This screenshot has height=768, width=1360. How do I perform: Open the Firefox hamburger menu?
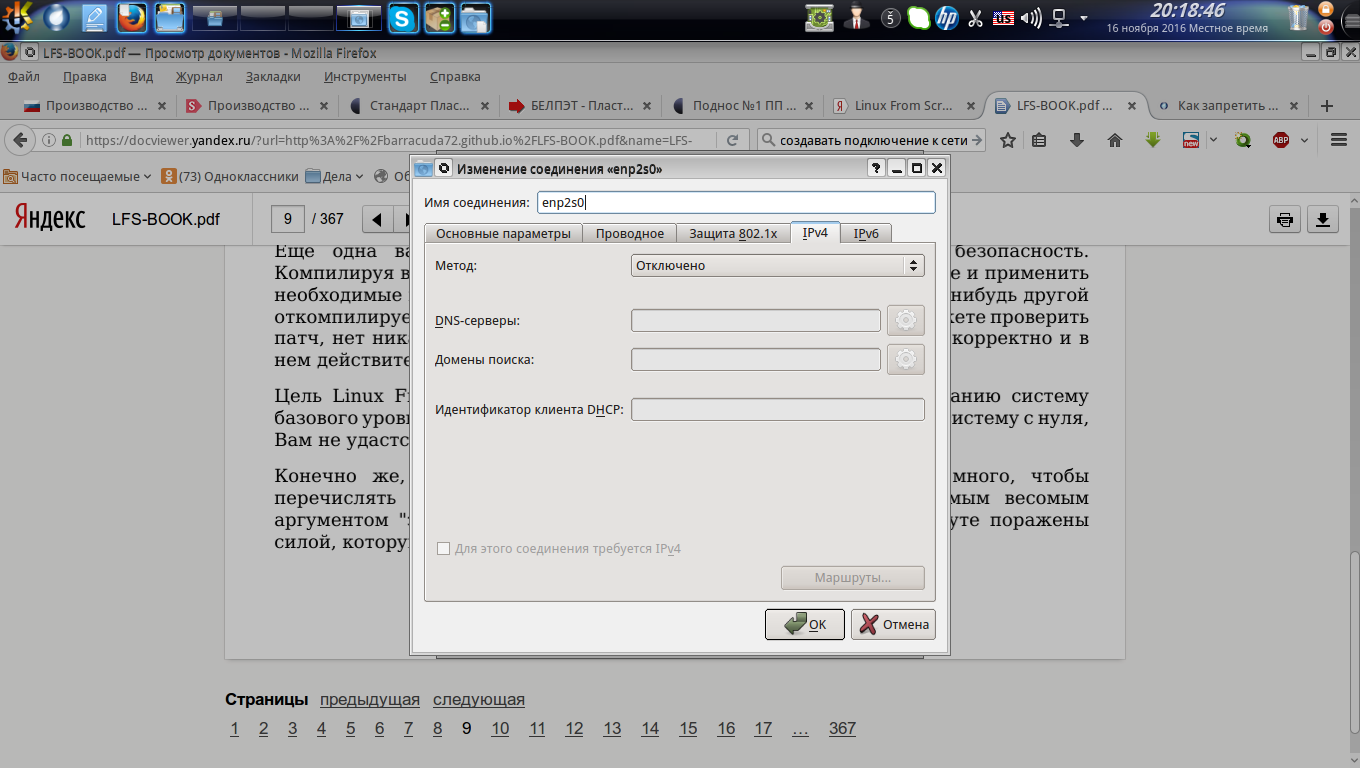tap(1339, 140)
